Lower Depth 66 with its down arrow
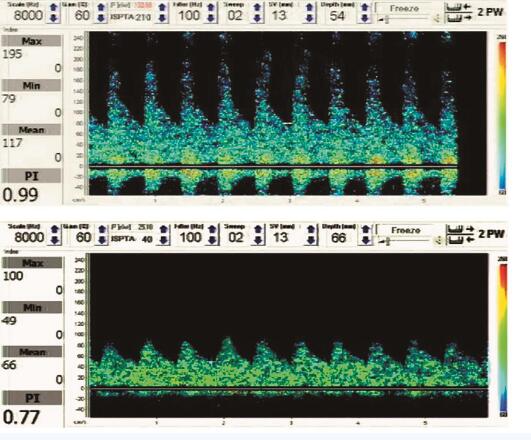The width and height of the screenshot is (531, 440). click(365, 240)
